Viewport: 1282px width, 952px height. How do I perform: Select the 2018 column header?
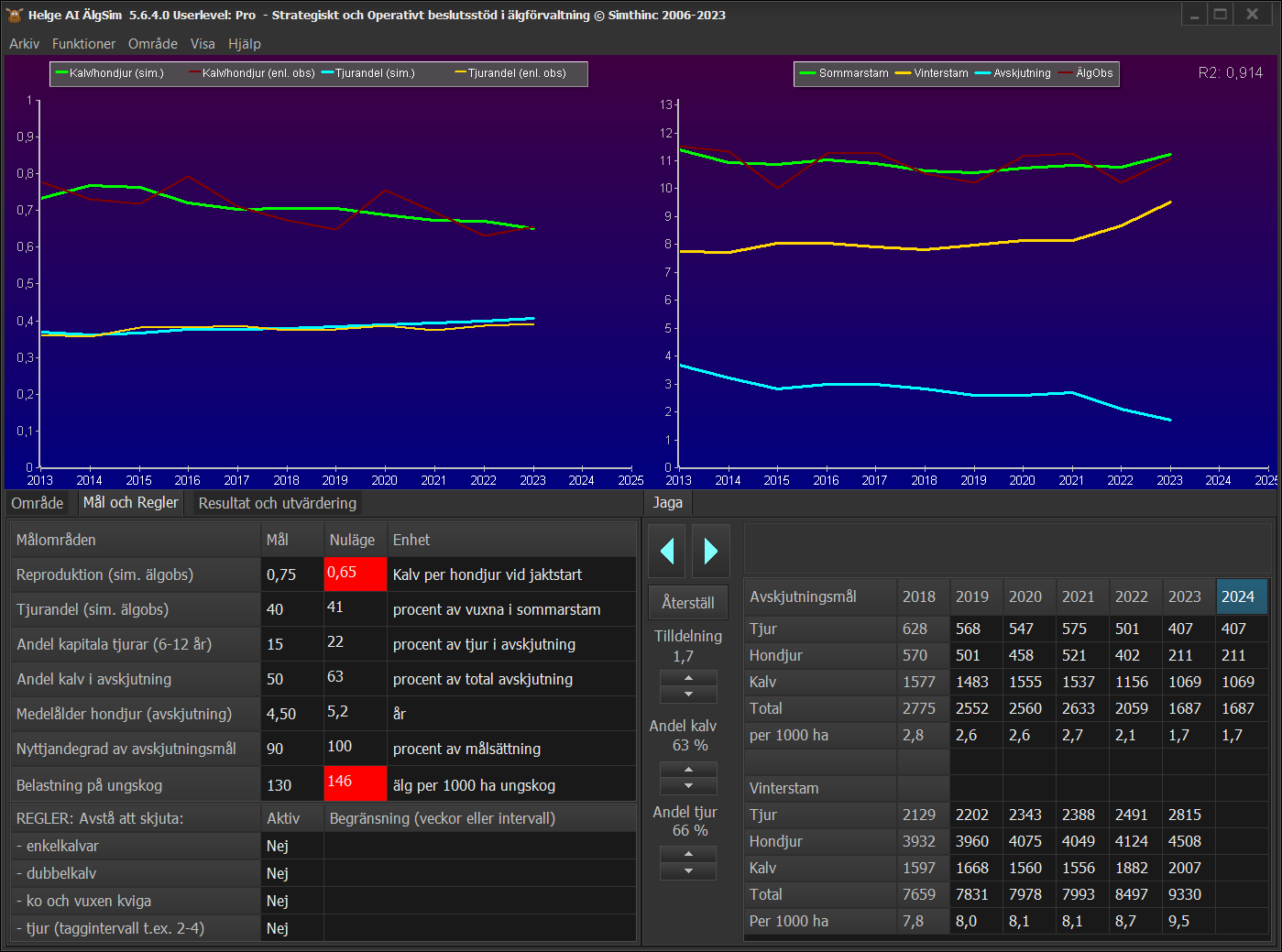tap(924, 596)
